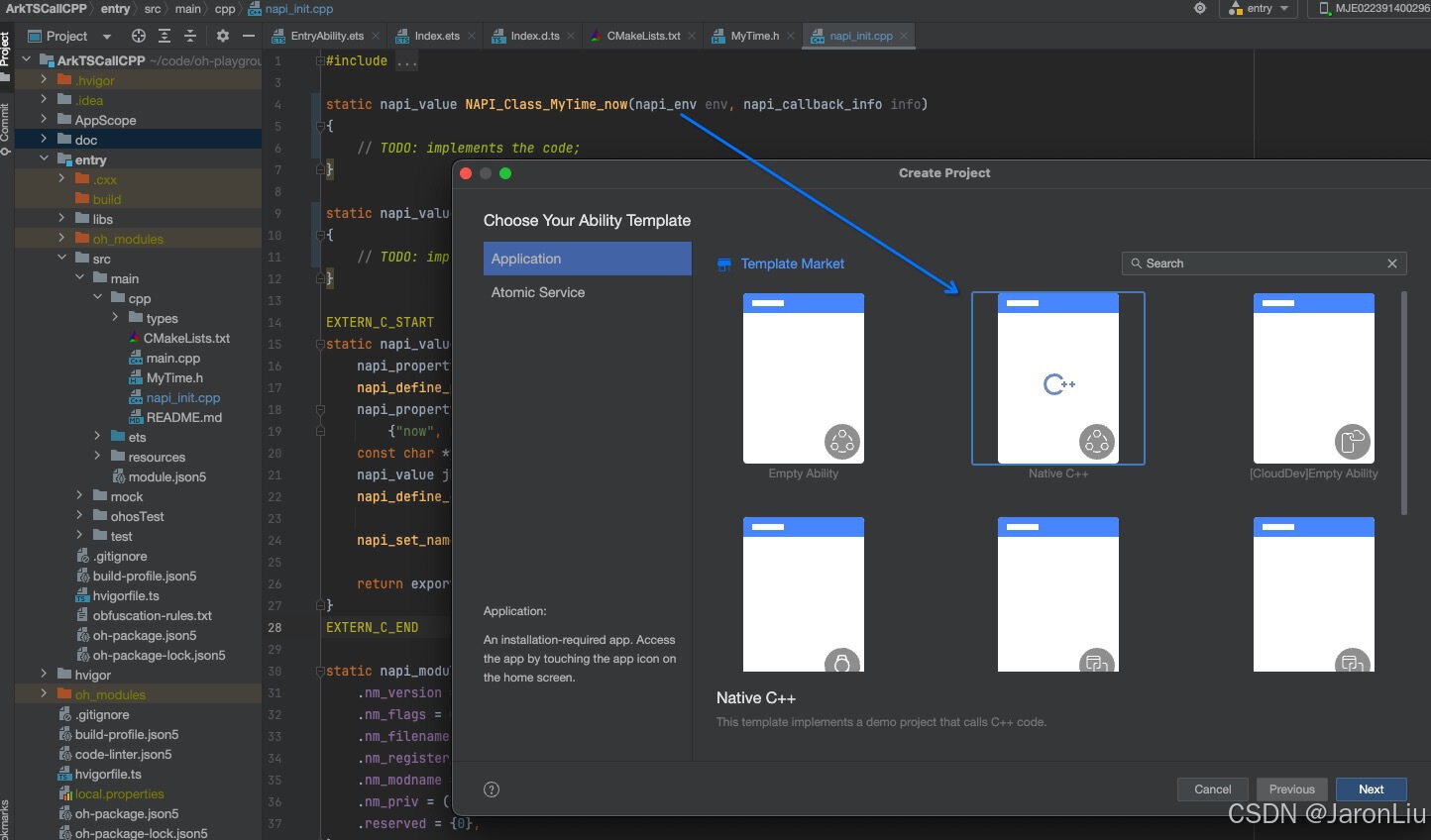Fold the NAPI_Class_MyTime_now function body
The image size is (1431, 840).
click(320, 126)
